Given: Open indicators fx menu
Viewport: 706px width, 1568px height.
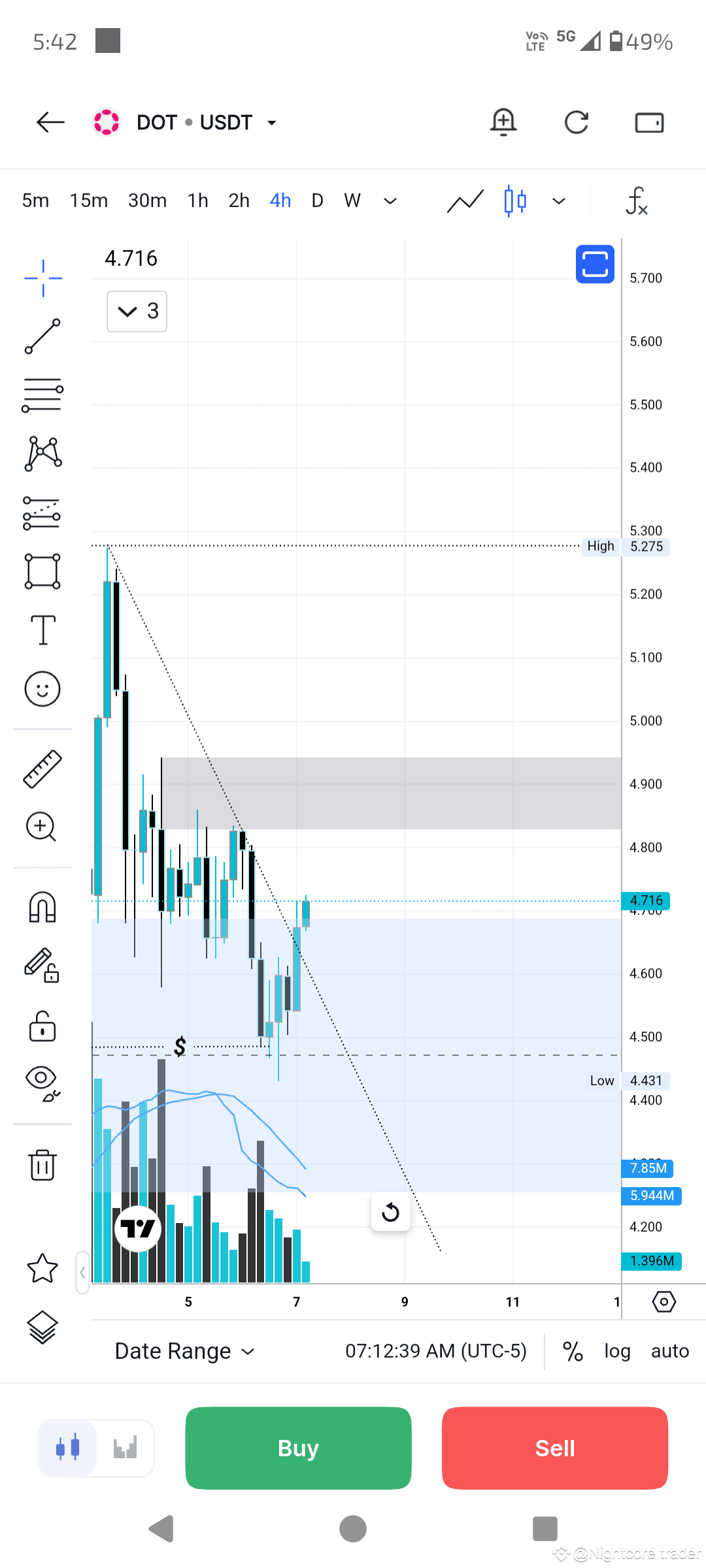Looking at the screenshot, I should pyautogui.click(x=637, y=201).
